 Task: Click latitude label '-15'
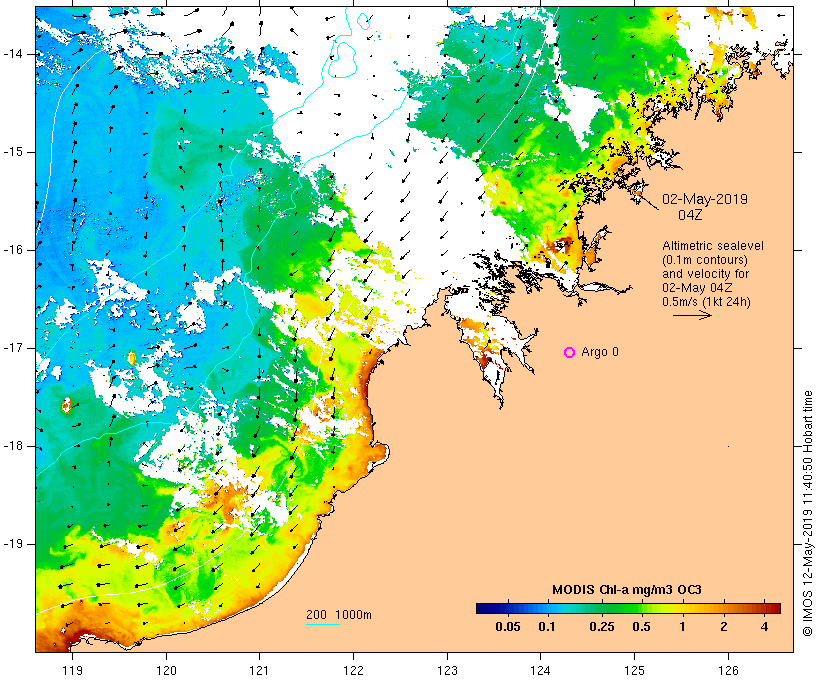tap(14, 152)
